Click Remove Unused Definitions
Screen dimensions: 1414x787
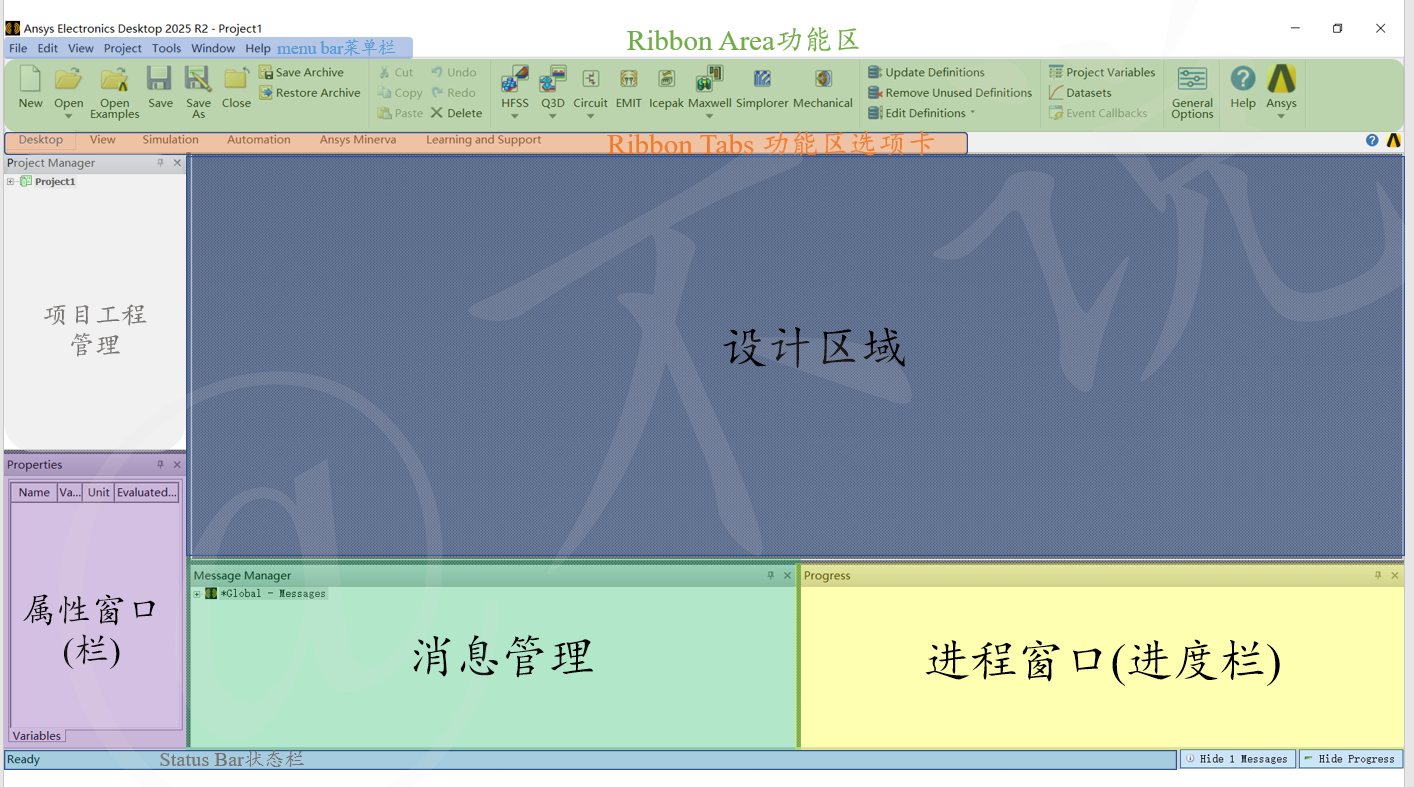click(950, 93)
